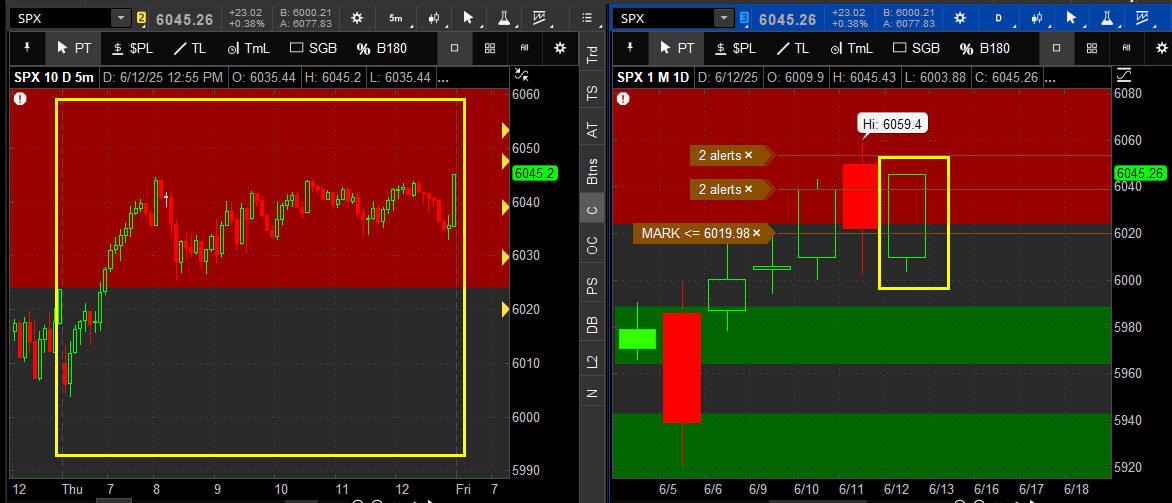Image resolution: width=1172 pixels, height=503 pixels.
Task: Open Trd sidebar tab
Action: pos(592,55)
